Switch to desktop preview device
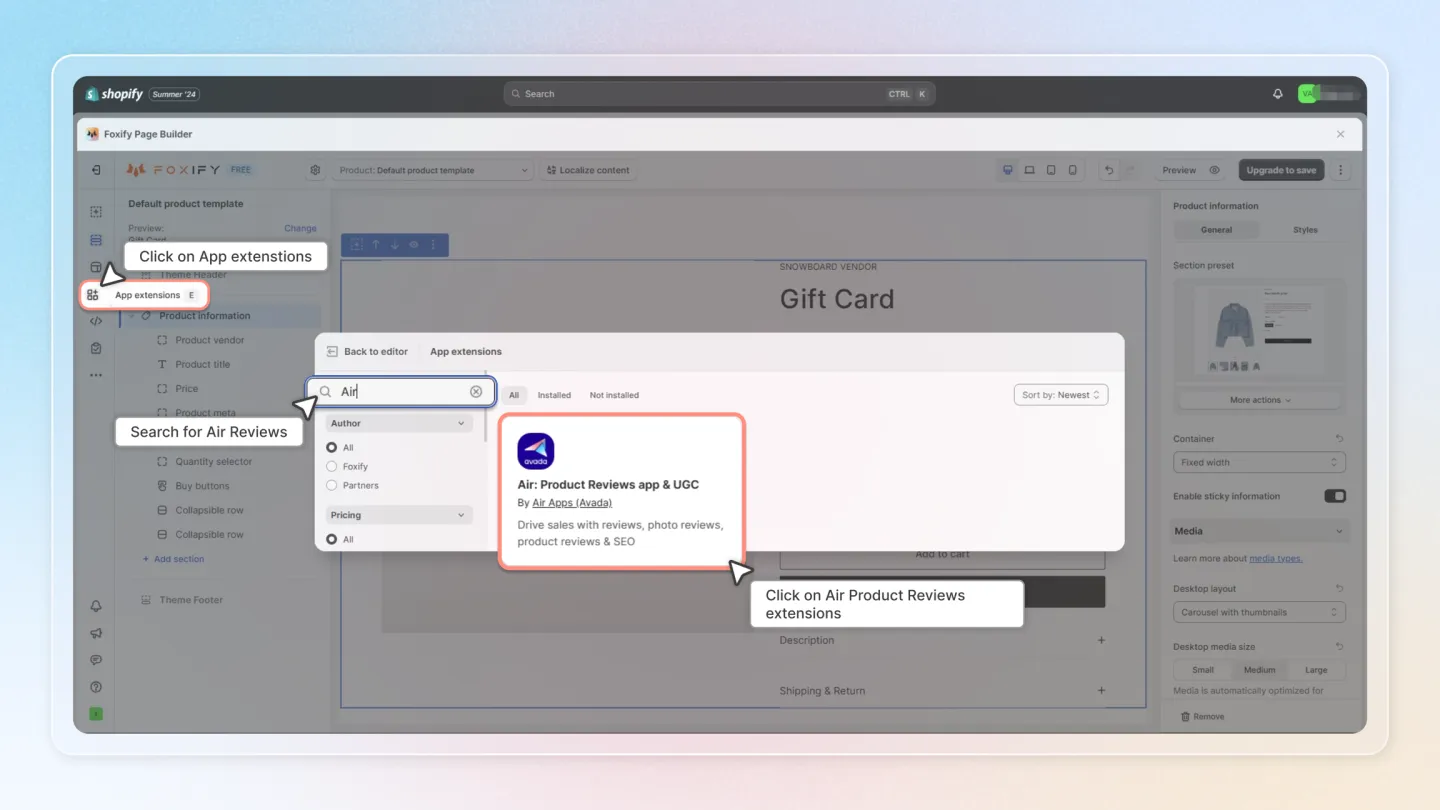The height and width of the screenshot is (810, 1440). 1008,170
